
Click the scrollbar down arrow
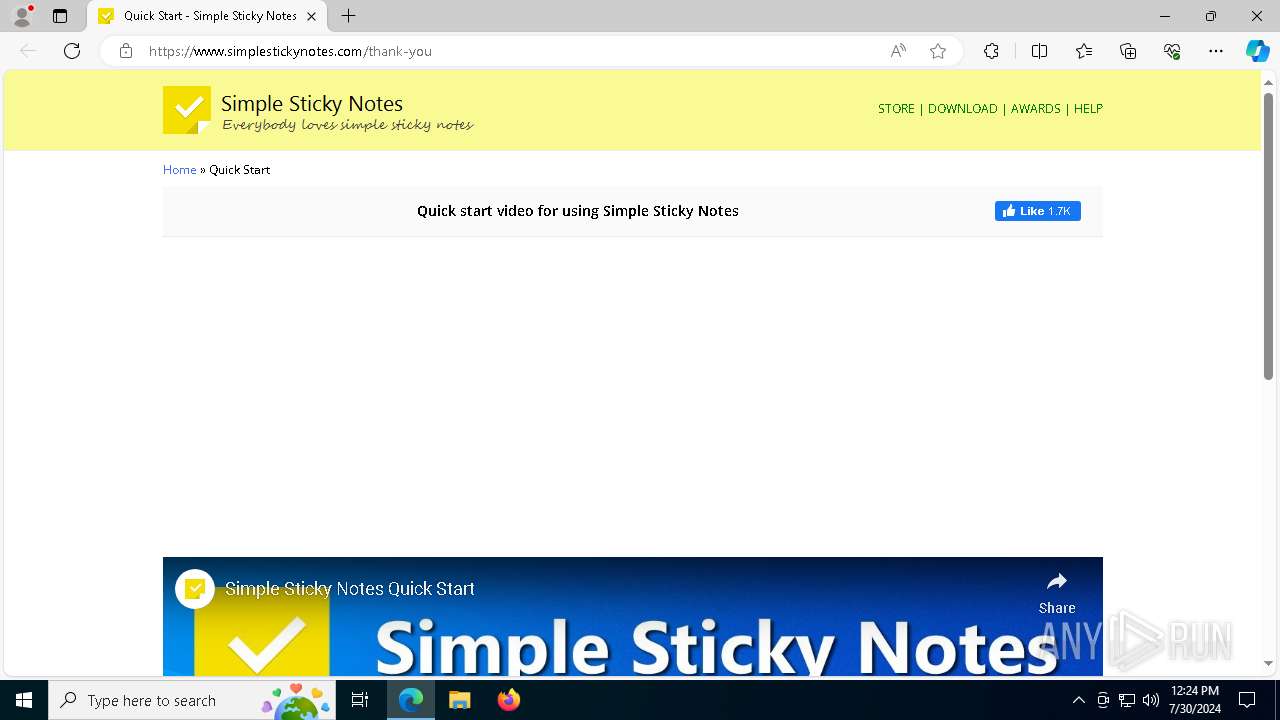point(1268,663)
